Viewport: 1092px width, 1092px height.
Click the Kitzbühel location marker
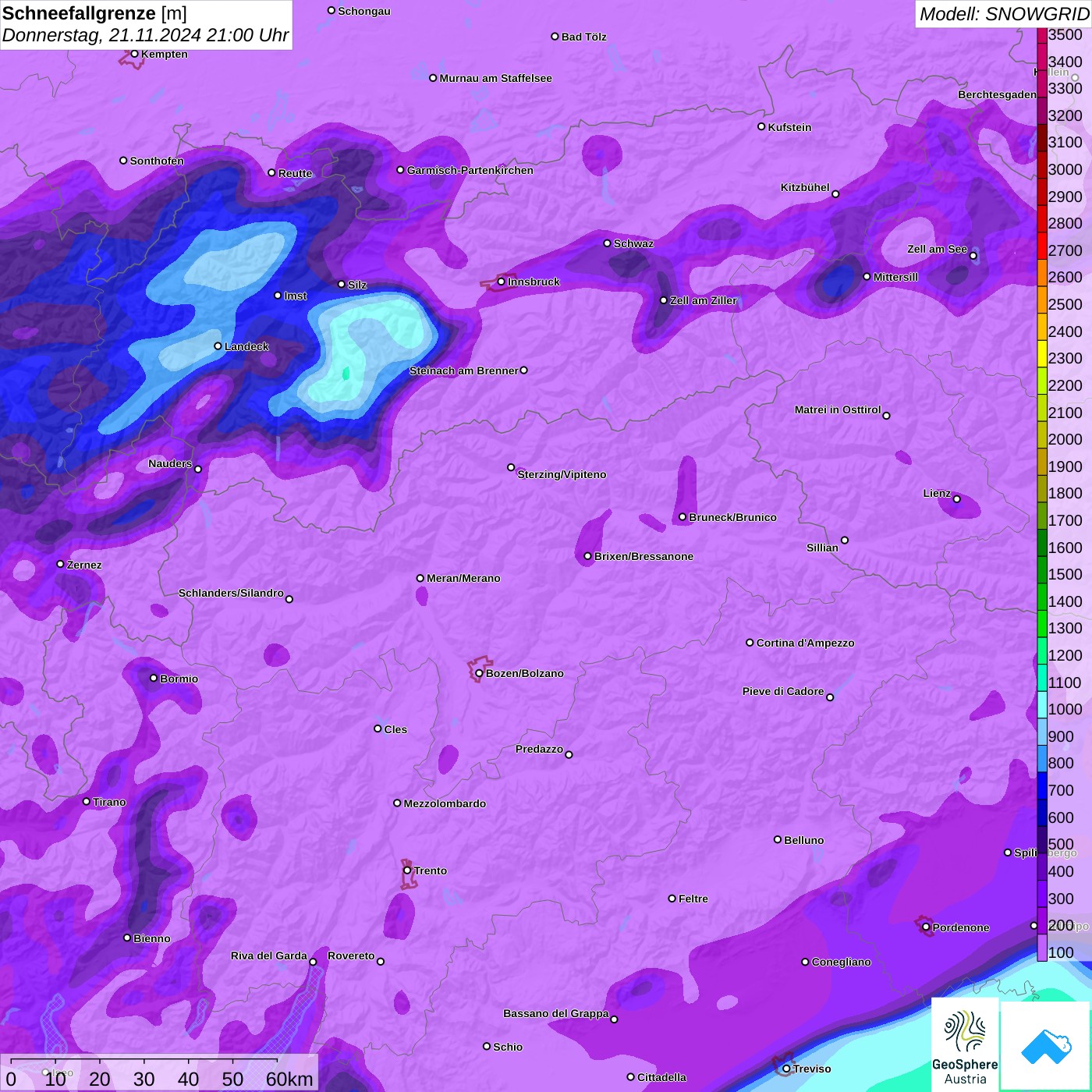[835, 193]
